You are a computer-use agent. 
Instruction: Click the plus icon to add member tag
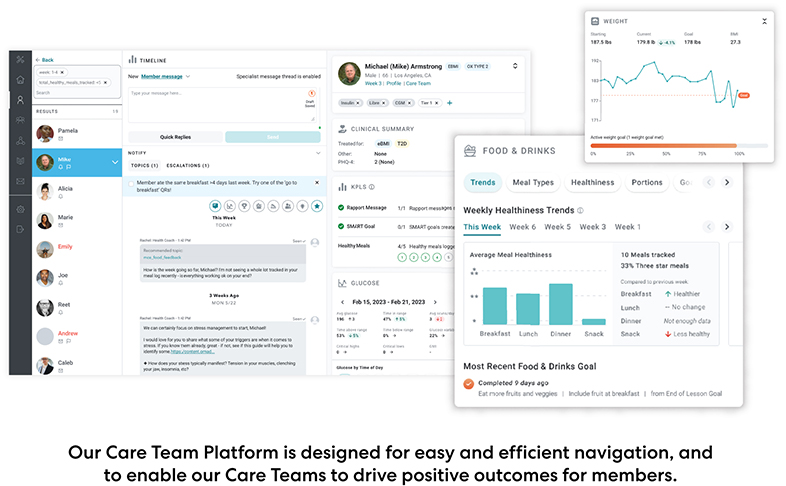click(x=449, y=102)
